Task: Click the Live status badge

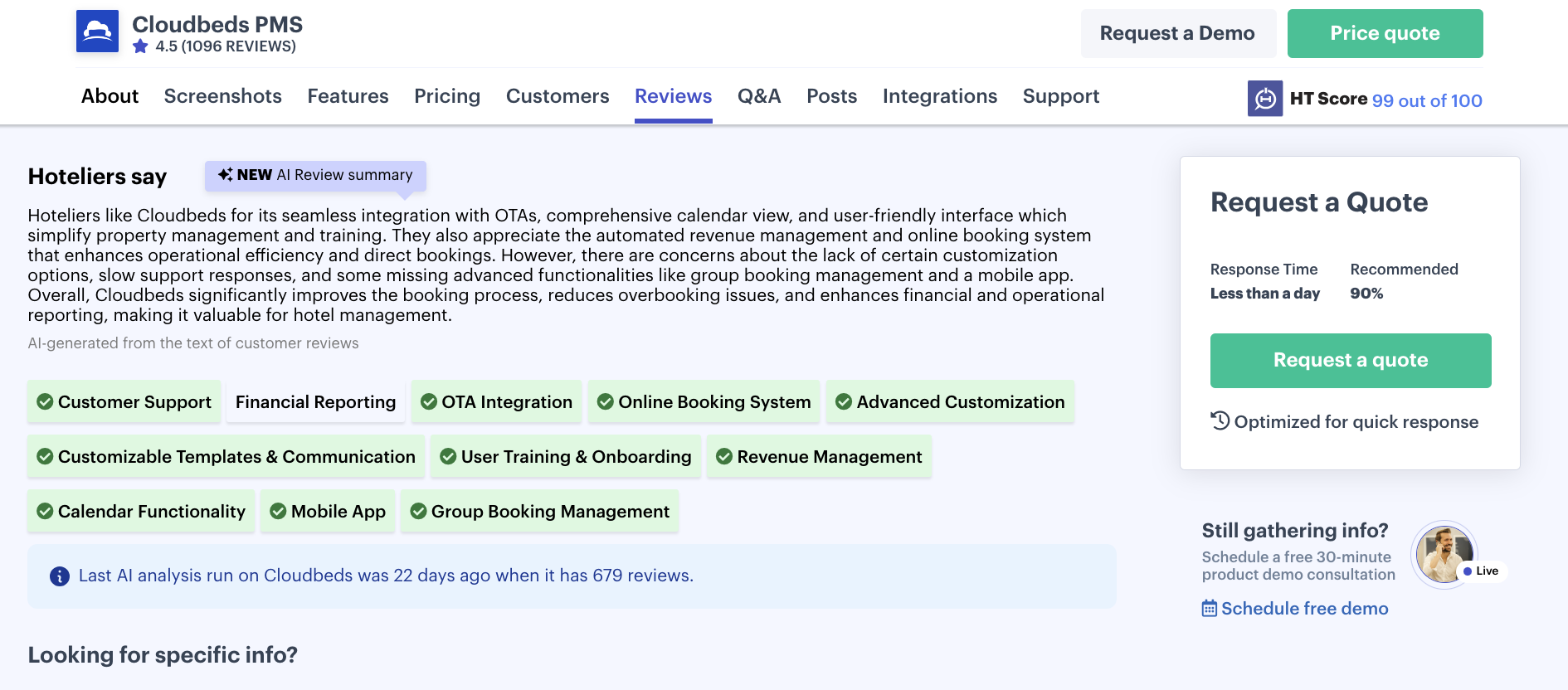Action: pos(1482,571)
